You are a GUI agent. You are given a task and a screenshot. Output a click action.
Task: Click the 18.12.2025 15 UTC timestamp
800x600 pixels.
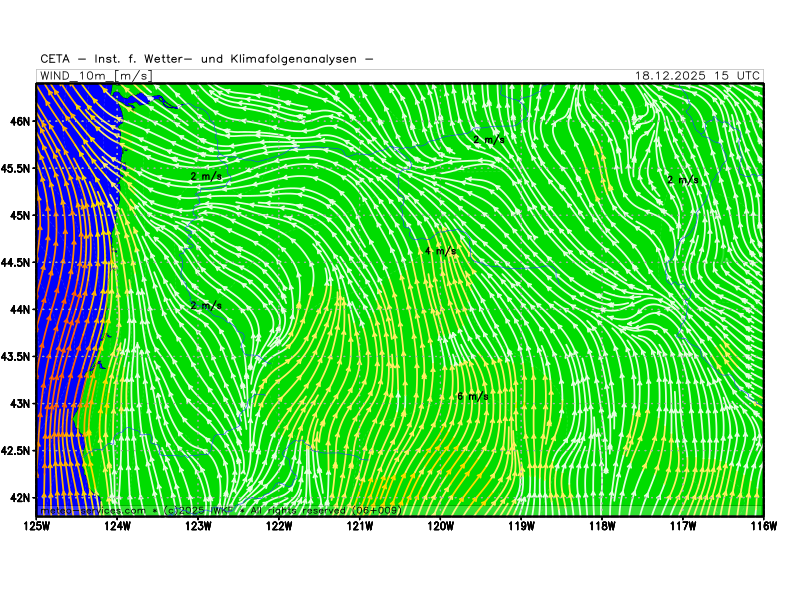click(x=697, y=76)
